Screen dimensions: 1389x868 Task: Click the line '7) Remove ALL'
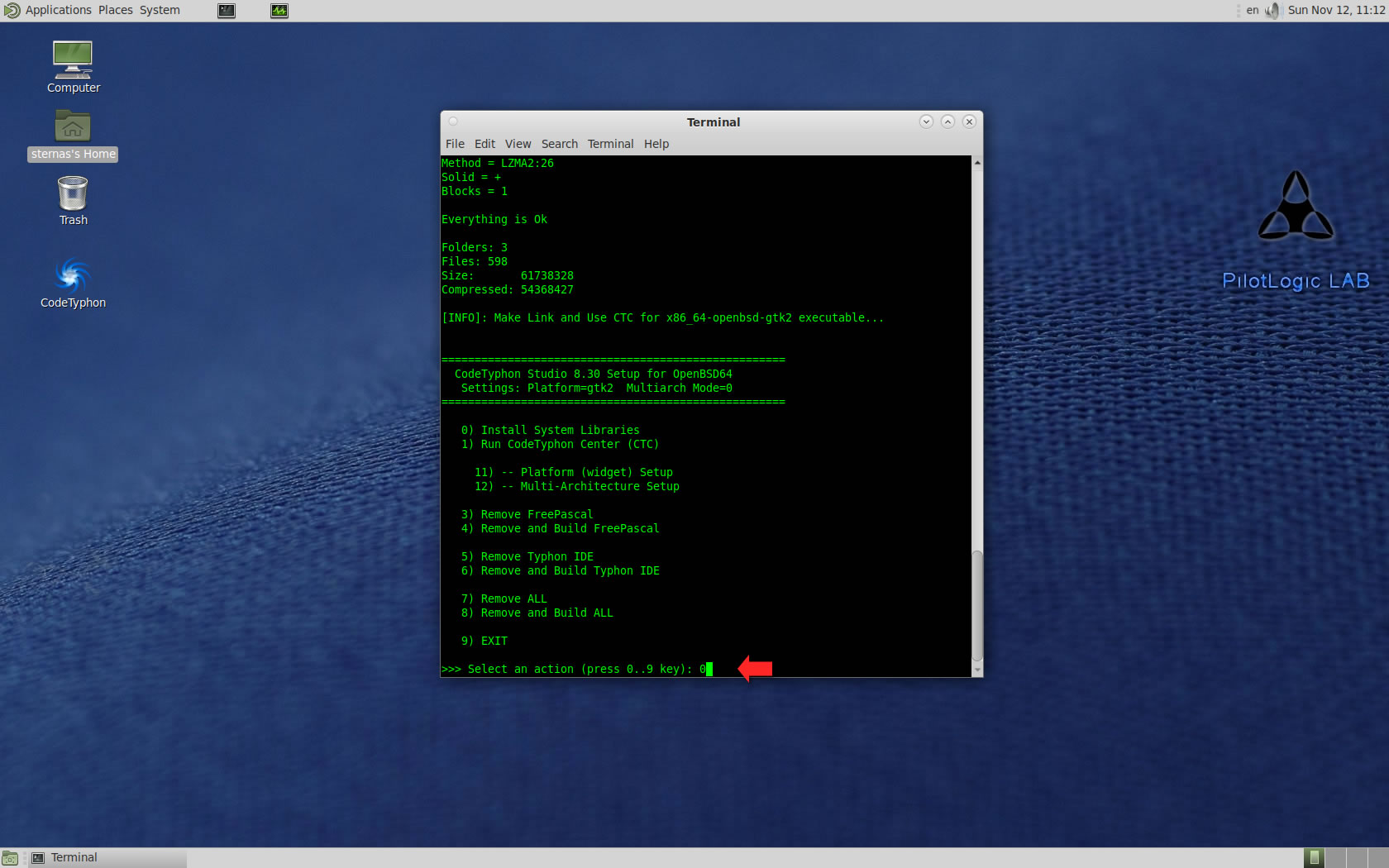[x=504, y=599]
